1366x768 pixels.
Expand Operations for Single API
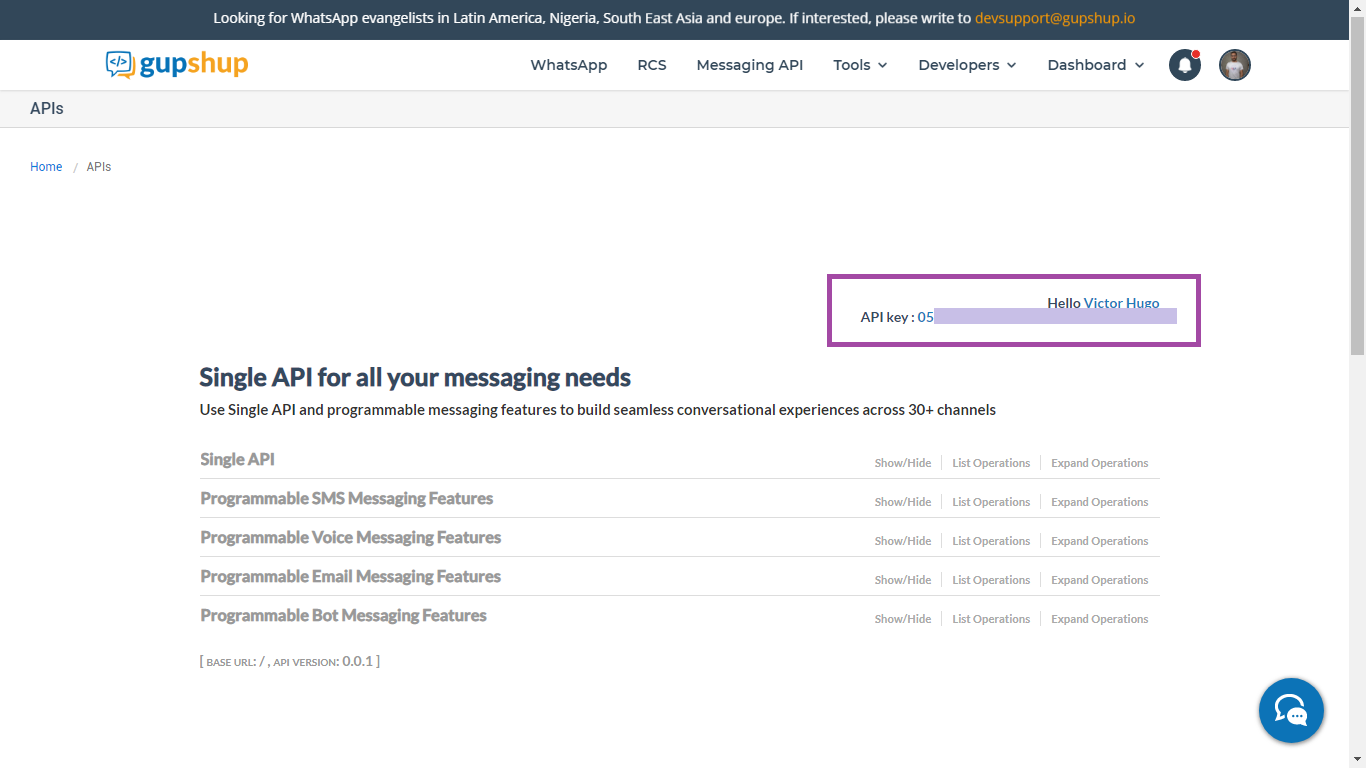coord(1100,463)
